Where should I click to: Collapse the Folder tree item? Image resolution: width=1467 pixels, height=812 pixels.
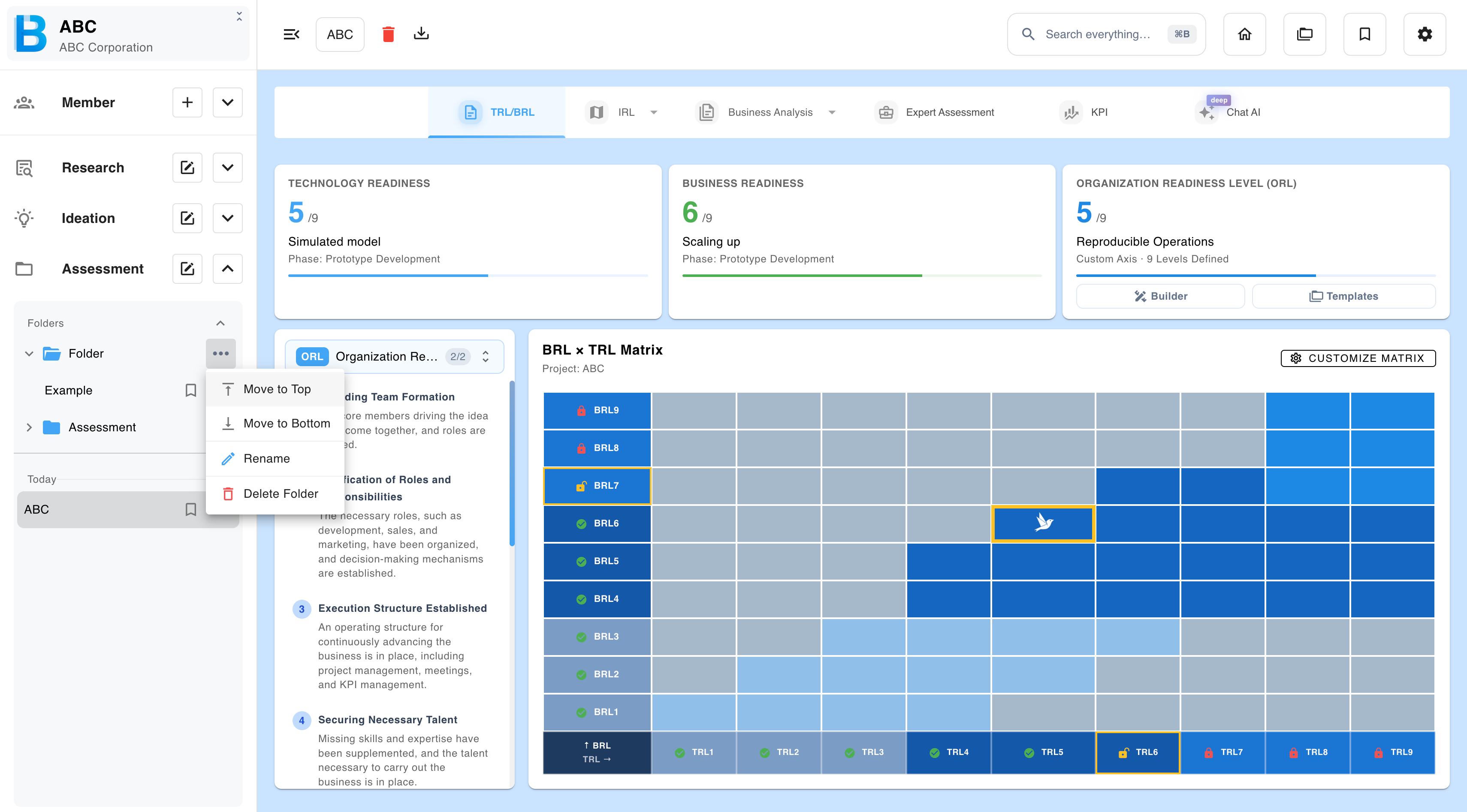click(x=29, y=353)
